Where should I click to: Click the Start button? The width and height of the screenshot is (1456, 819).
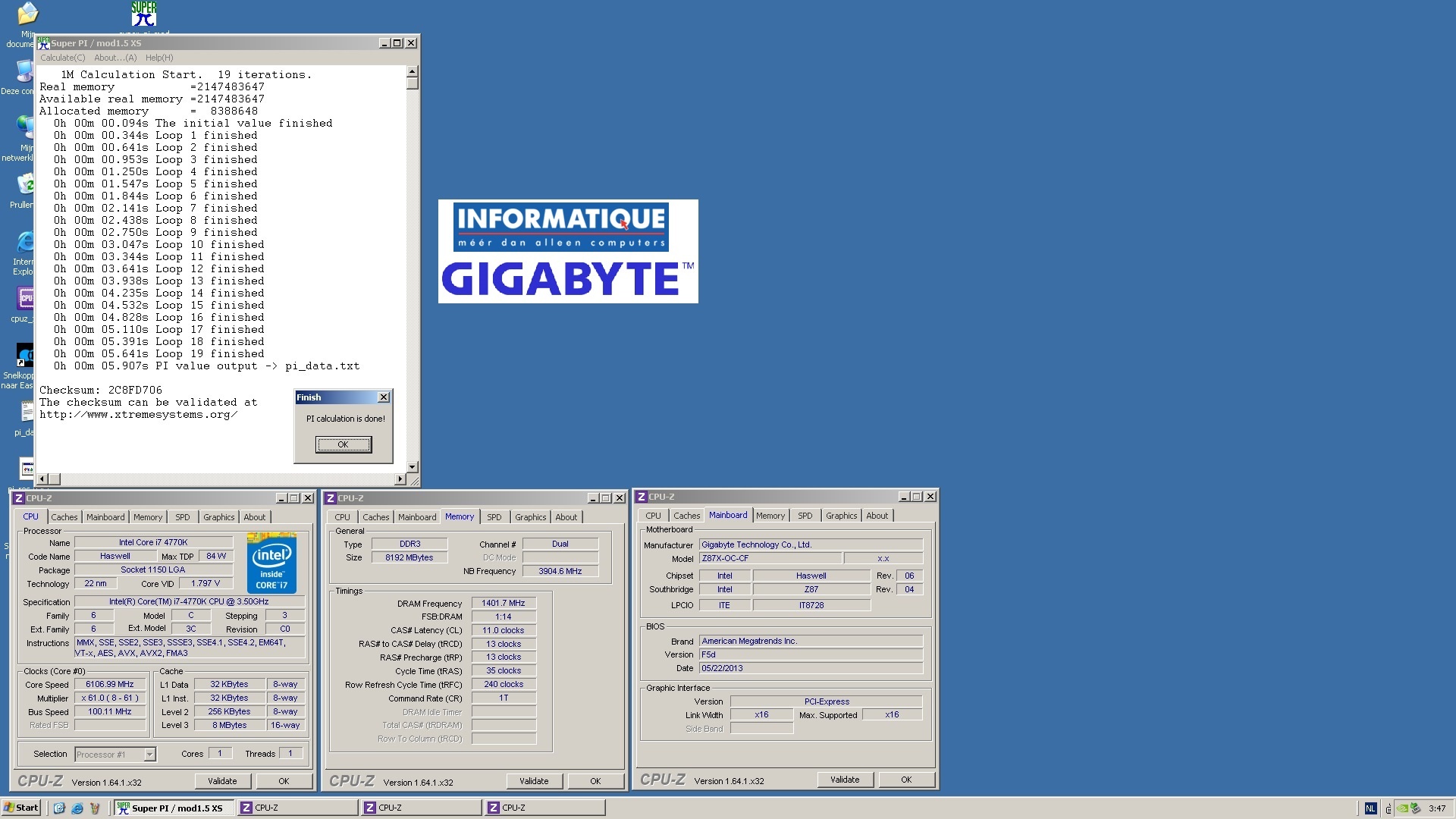coord(21,808)
